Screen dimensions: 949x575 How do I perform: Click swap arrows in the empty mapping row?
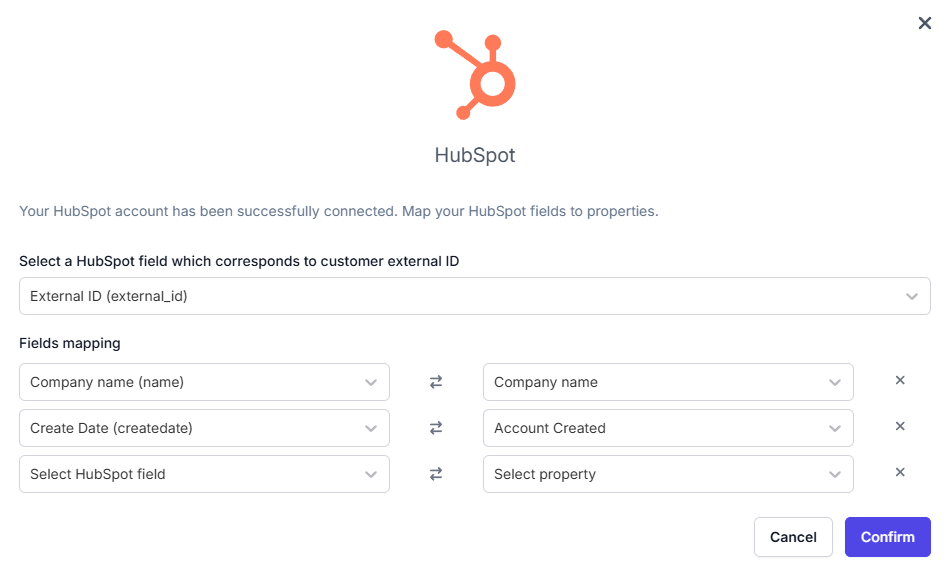436,474
